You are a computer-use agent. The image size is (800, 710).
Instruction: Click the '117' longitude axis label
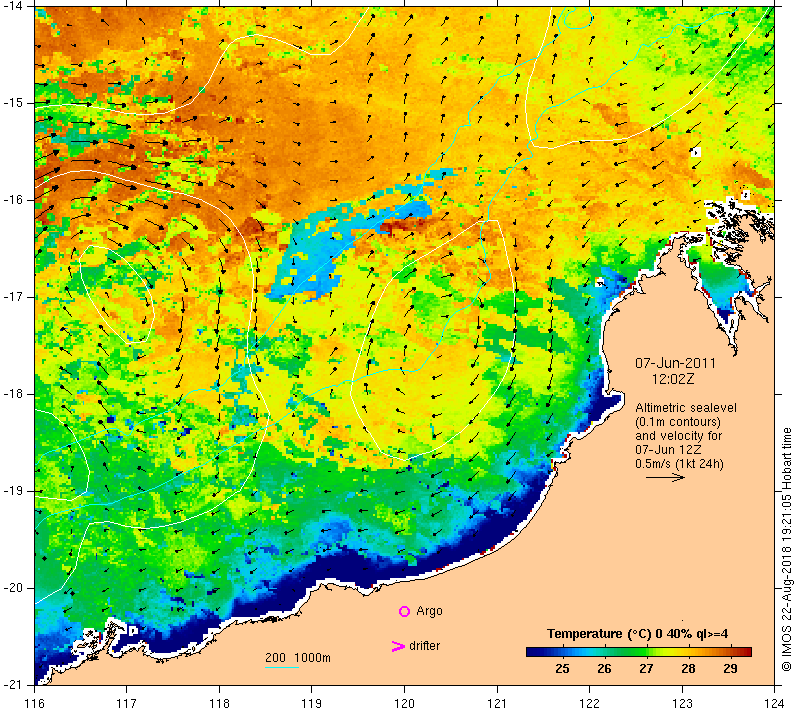pyautogui.click(x=127, y=703)
